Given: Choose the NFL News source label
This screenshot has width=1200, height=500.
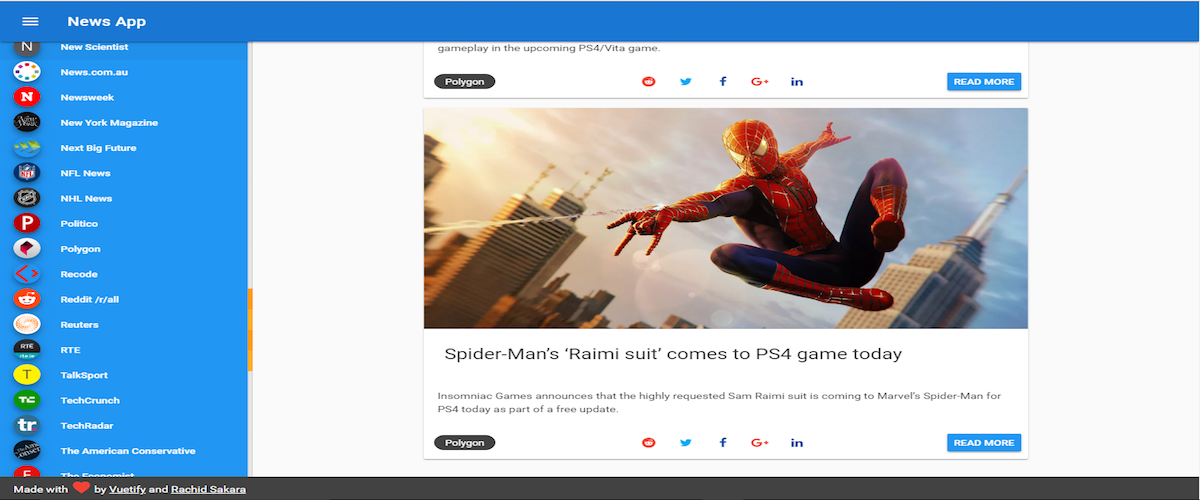Looking at the screenshot, I should (85, 173).
